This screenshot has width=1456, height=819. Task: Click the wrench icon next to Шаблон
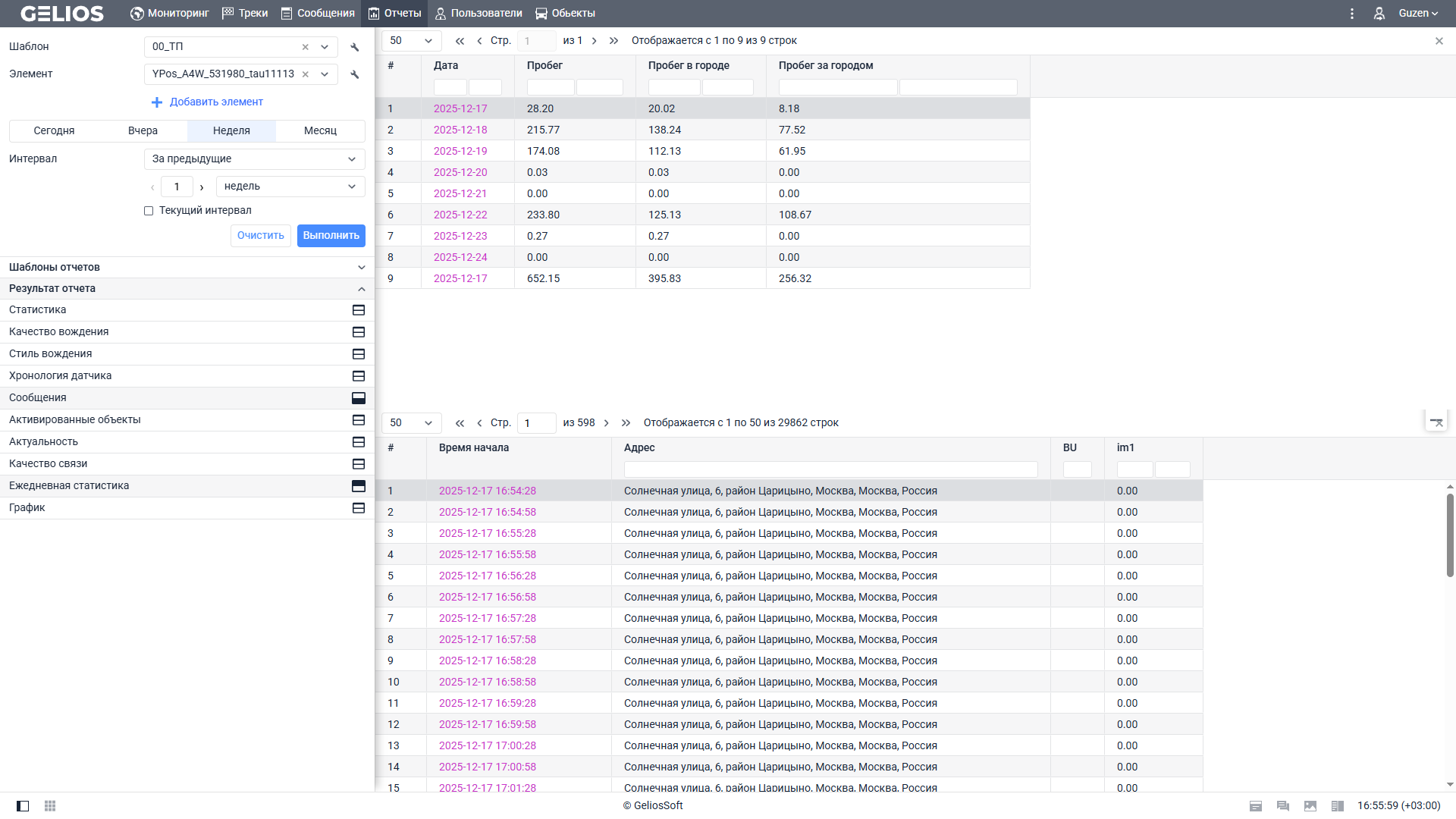pyautogui.click(x=355, y=47)
